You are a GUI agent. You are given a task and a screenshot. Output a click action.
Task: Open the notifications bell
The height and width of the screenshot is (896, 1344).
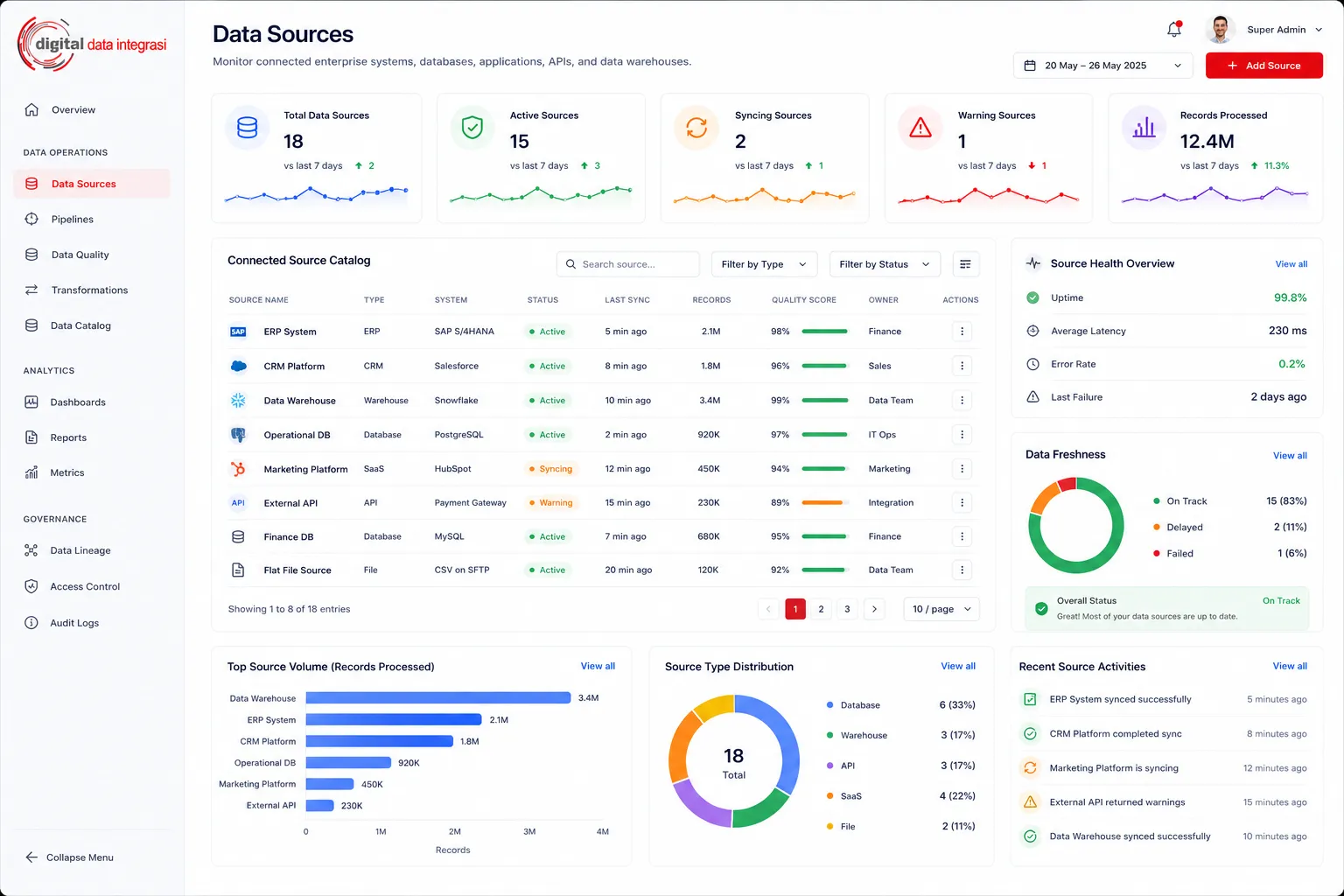coord(1174,30)
